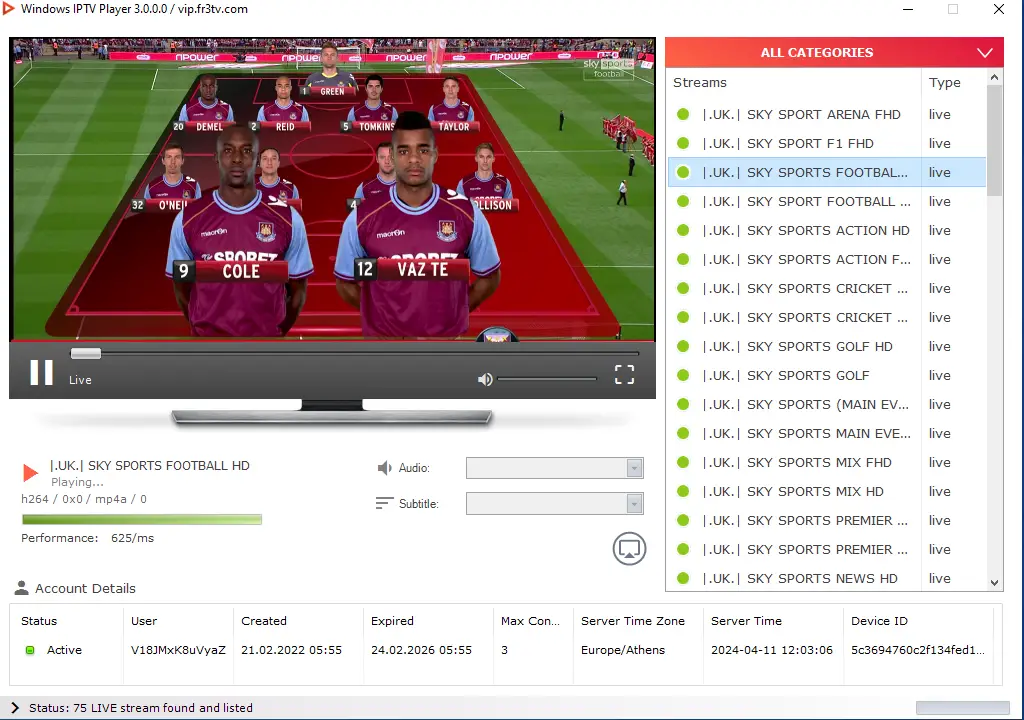1024x720 pixels.
Task: Click the chevron arrow on the categories header
Action: pyautogui.click(x=985, y=53)
